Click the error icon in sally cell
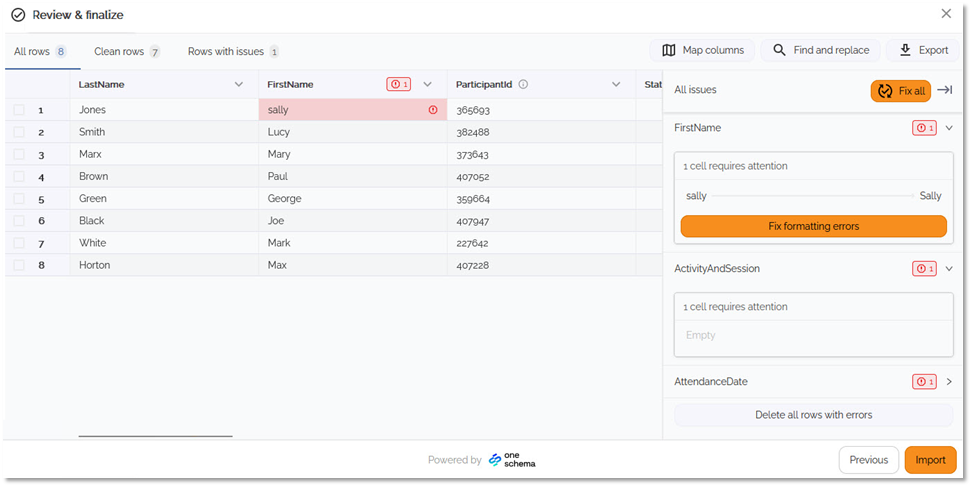Viewport: 972px width, 487px height. (x=433, y=110)
